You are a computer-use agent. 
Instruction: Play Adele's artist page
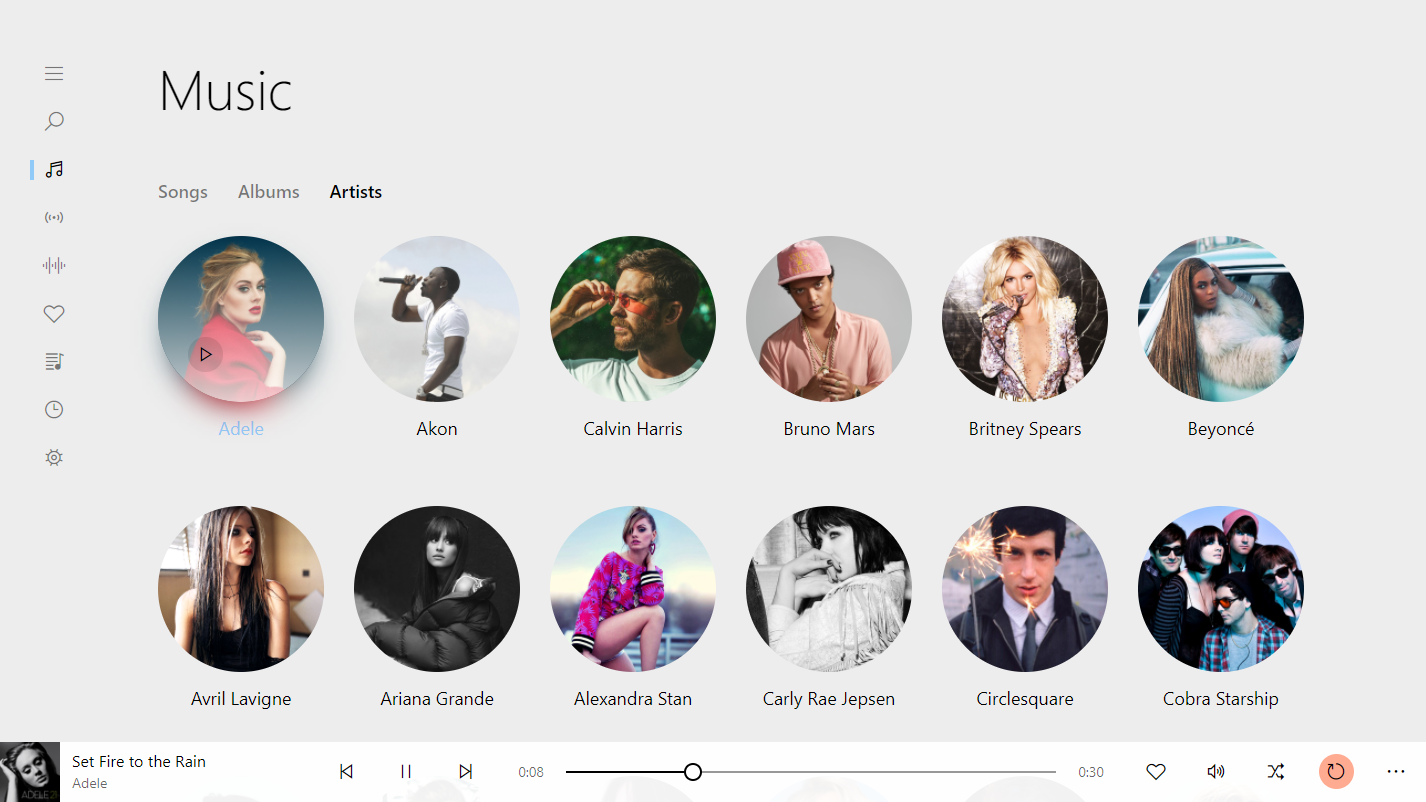[x=205, y=354]
